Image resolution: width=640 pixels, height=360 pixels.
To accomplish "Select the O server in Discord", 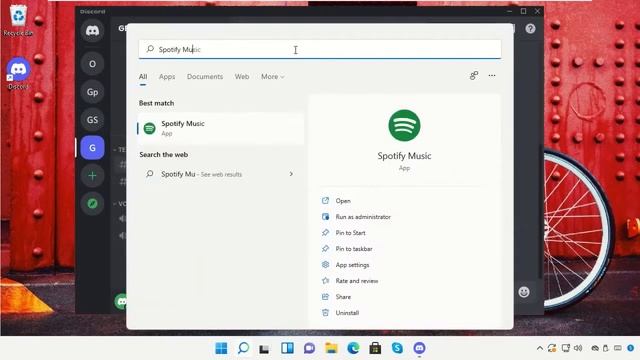I will tap(92, 64).
